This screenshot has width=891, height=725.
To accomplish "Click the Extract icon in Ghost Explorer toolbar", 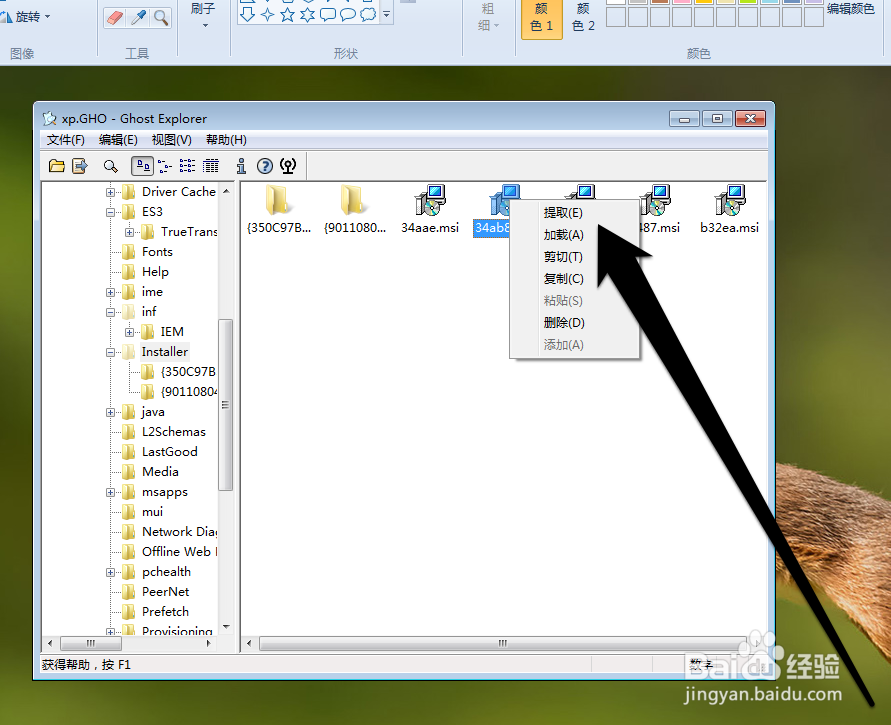I will 80,166.
